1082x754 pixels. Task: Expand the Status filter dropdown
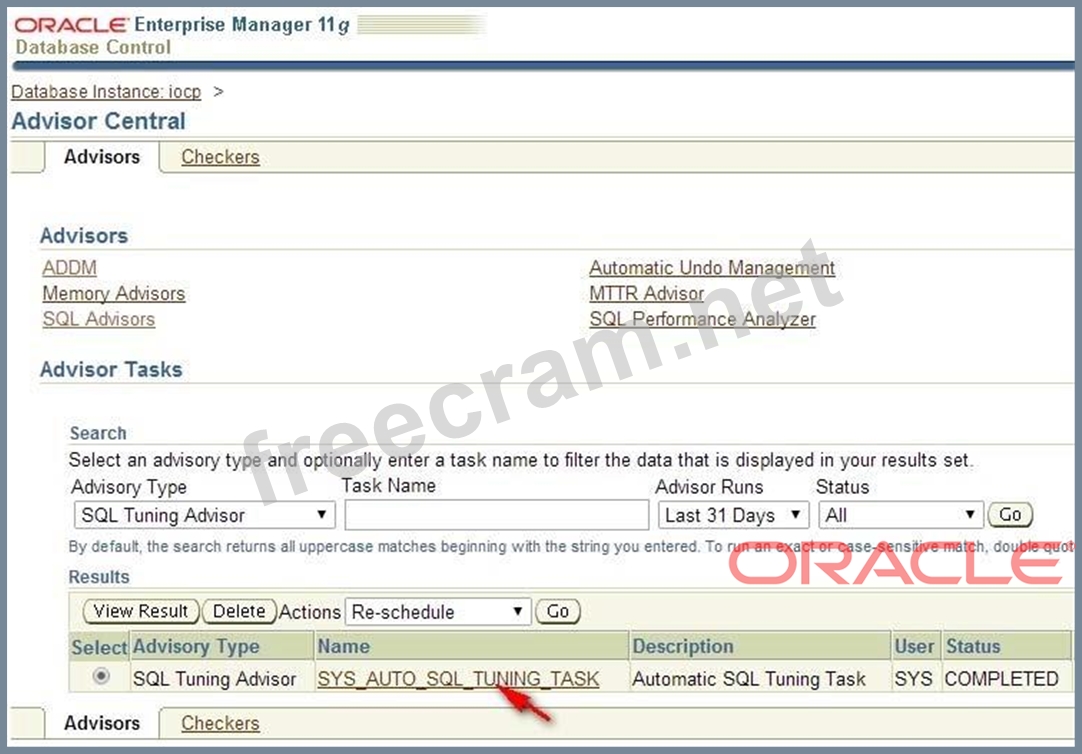901,515
